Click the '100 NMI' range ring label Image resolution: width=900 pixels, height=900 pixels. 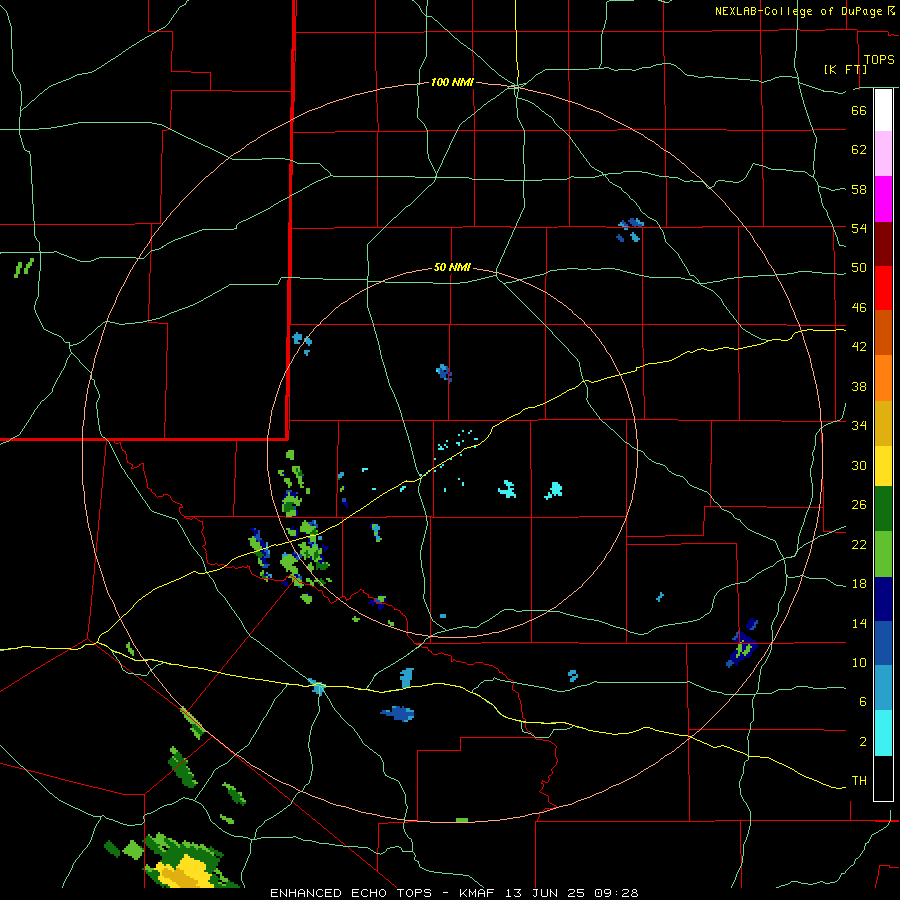pos(452,83)
